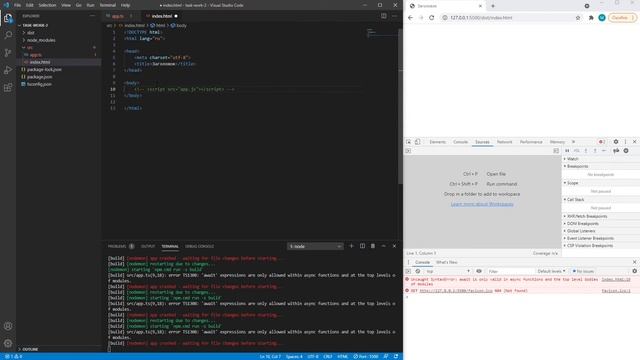The width and height of the screenshot is (640, 360).
Task: Open the Selection menu in VS Code
Action: (47, 5)
